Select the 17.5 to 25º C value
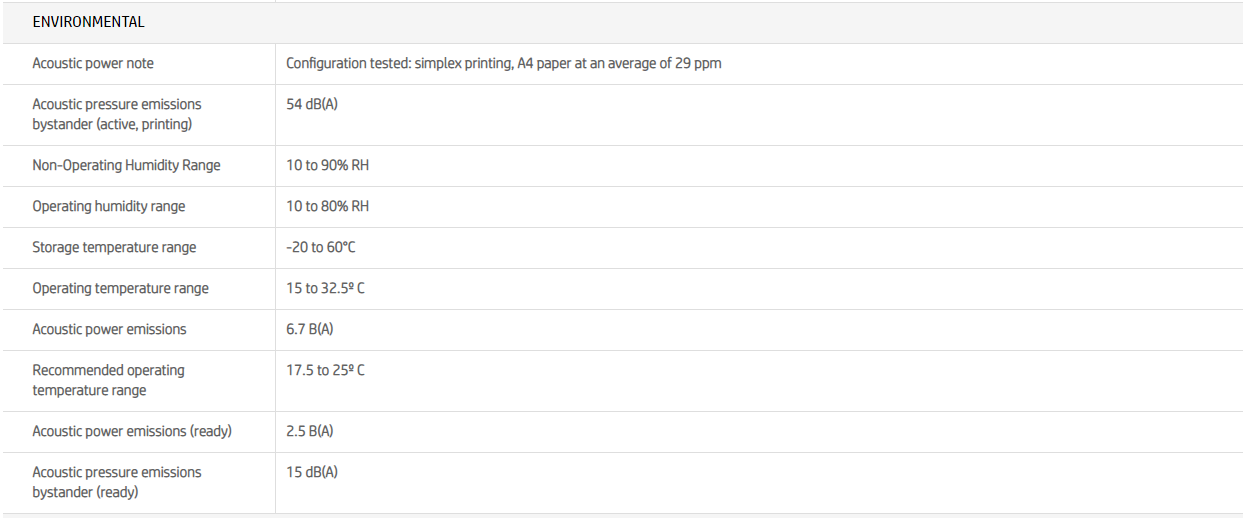The image size is (1247, 518). 325,370
